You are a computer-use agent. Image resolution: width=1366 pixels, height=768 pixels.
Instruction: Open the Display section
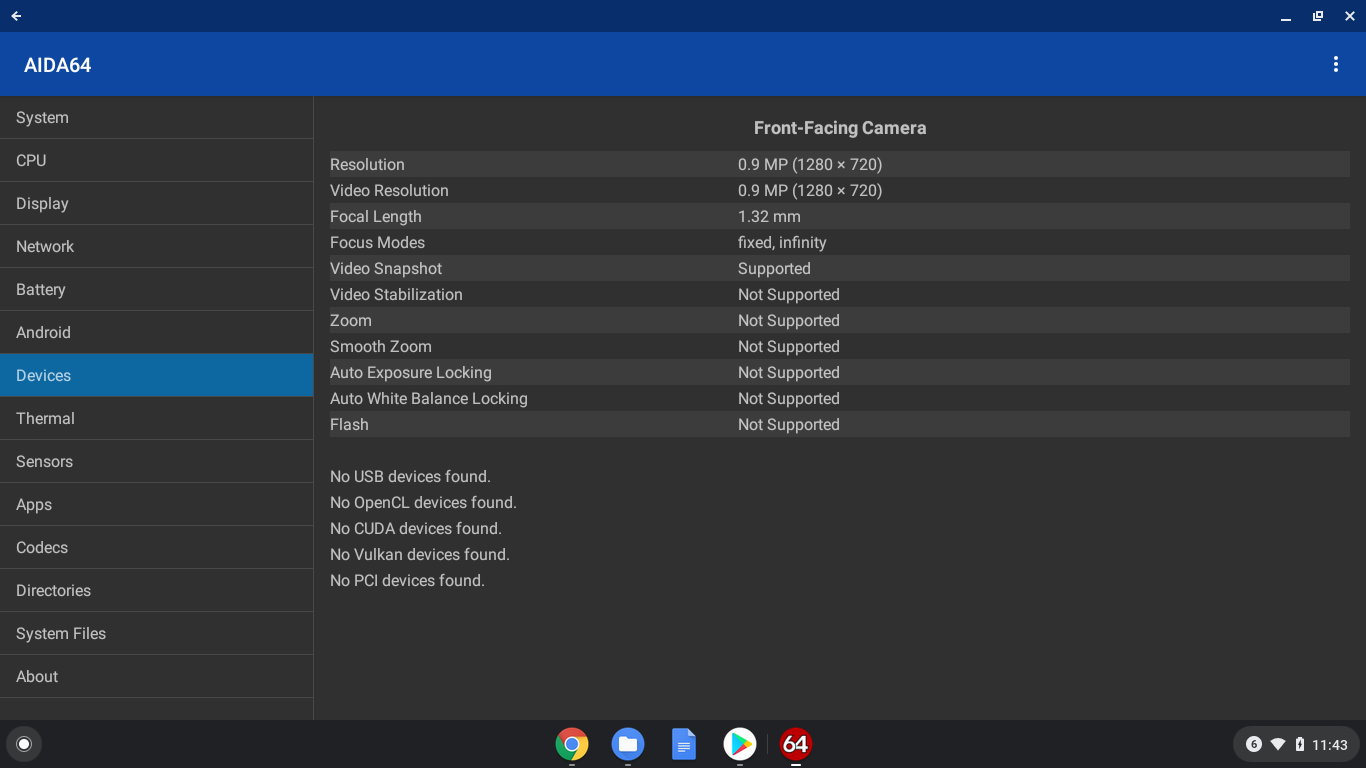pyautogui.click(x=157, y=204)
